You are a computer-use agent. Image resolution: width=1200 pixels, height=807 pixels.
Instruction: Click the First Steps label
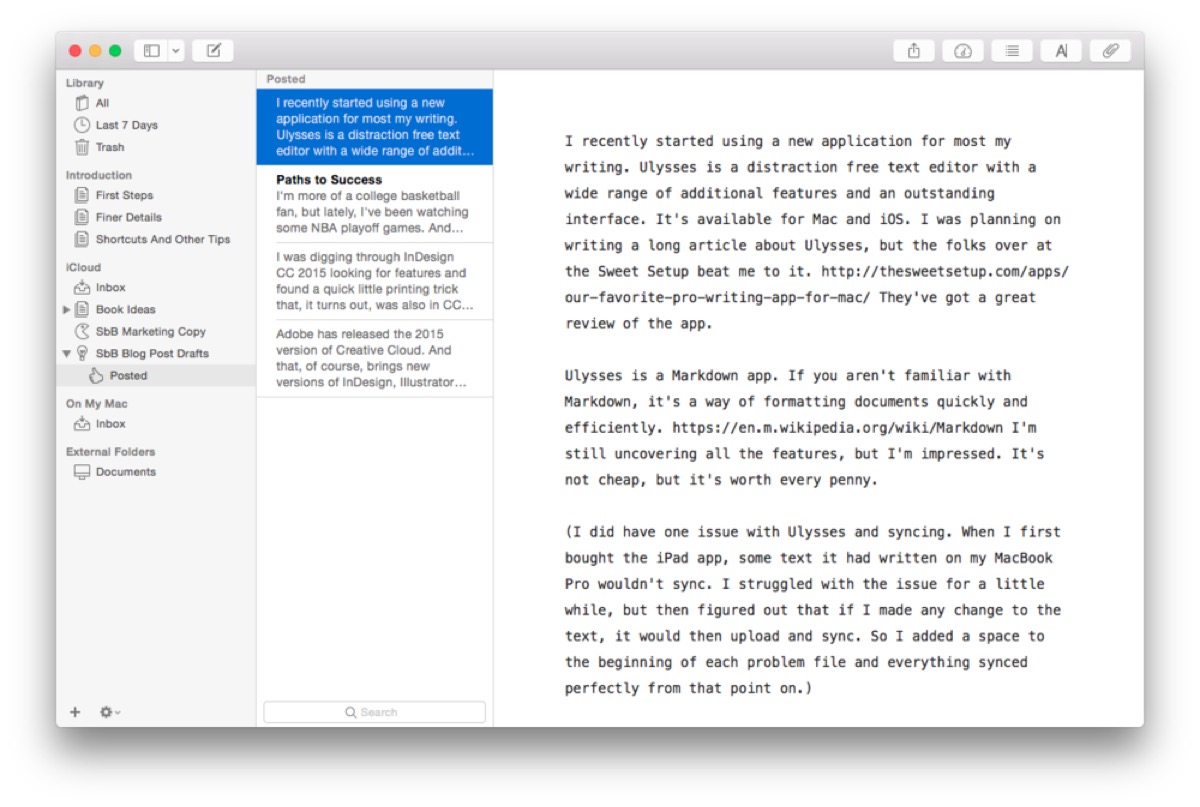(125, 195)
